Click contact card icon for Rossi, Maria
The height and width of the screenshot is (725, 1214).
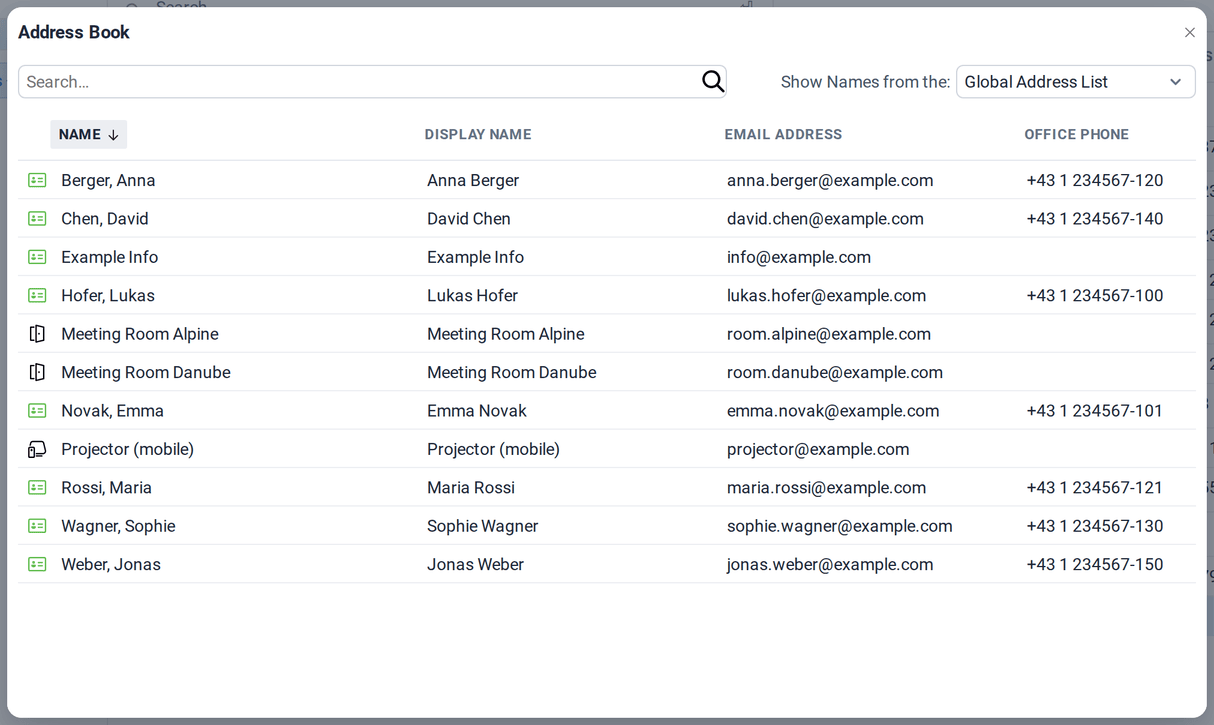[37, 488]
